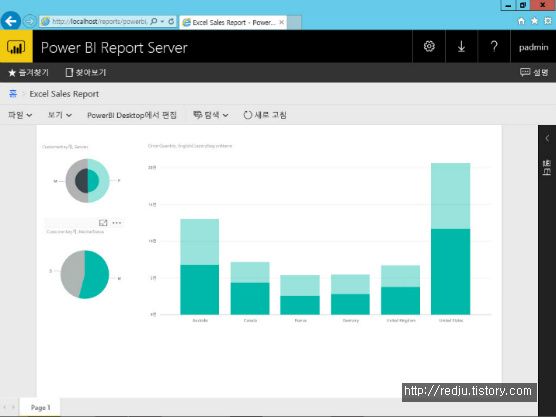Click the Germany bar in chart
Image resolution: width=556 pixels, height=417 pixels.
click(350, 294)
